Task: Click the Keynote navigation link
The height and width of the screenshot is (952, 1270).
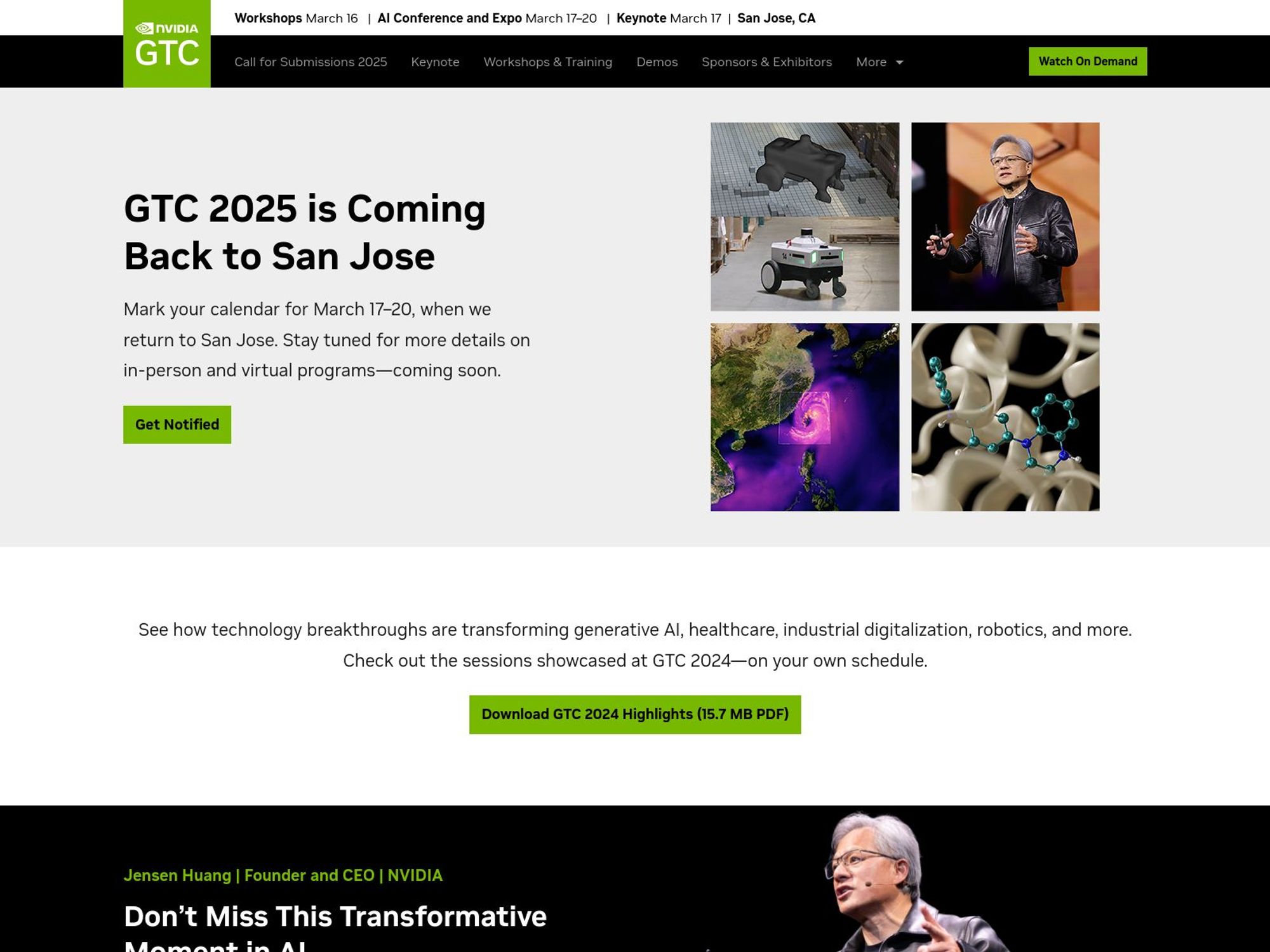Action: tap(435, 62)
